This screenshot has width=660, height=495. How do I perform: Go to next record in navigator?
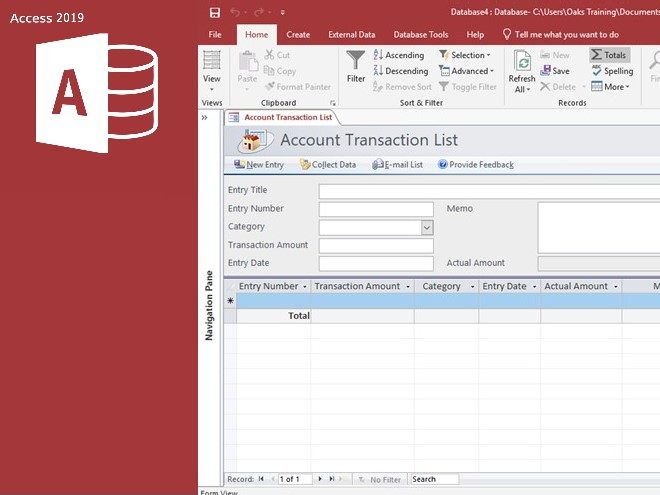point(320,479)
